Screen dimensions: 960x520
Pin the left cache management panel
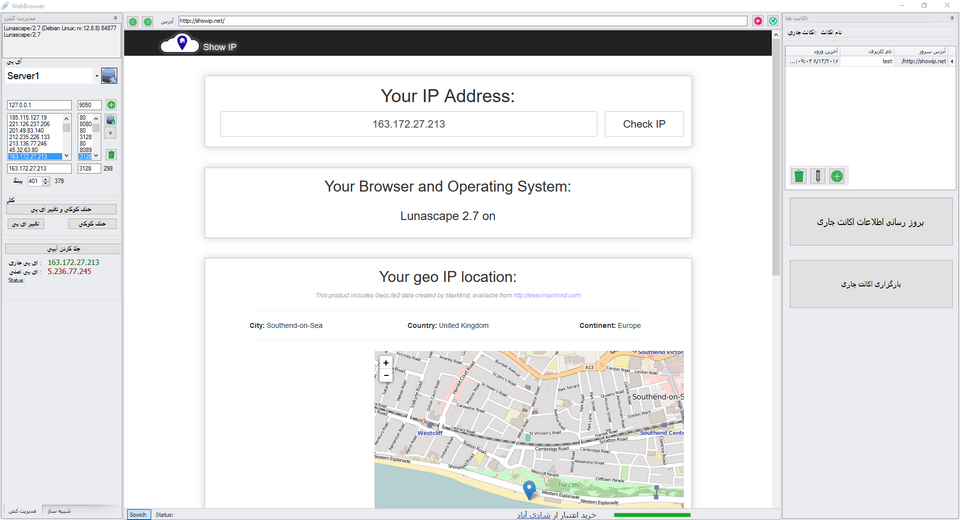115,18
